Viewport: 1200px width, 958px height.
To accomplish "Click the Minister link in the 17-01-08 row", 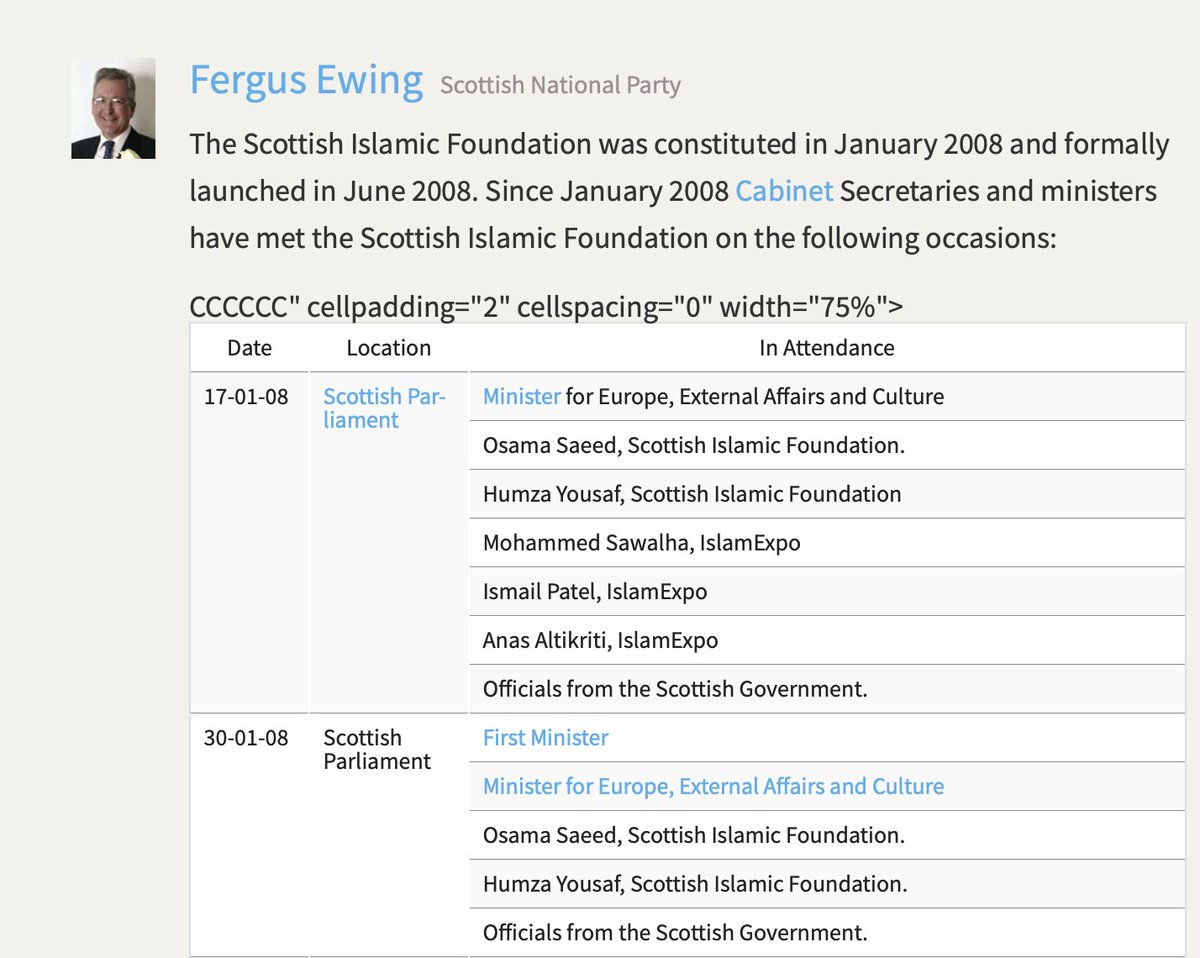I will [x=521, y=396].
